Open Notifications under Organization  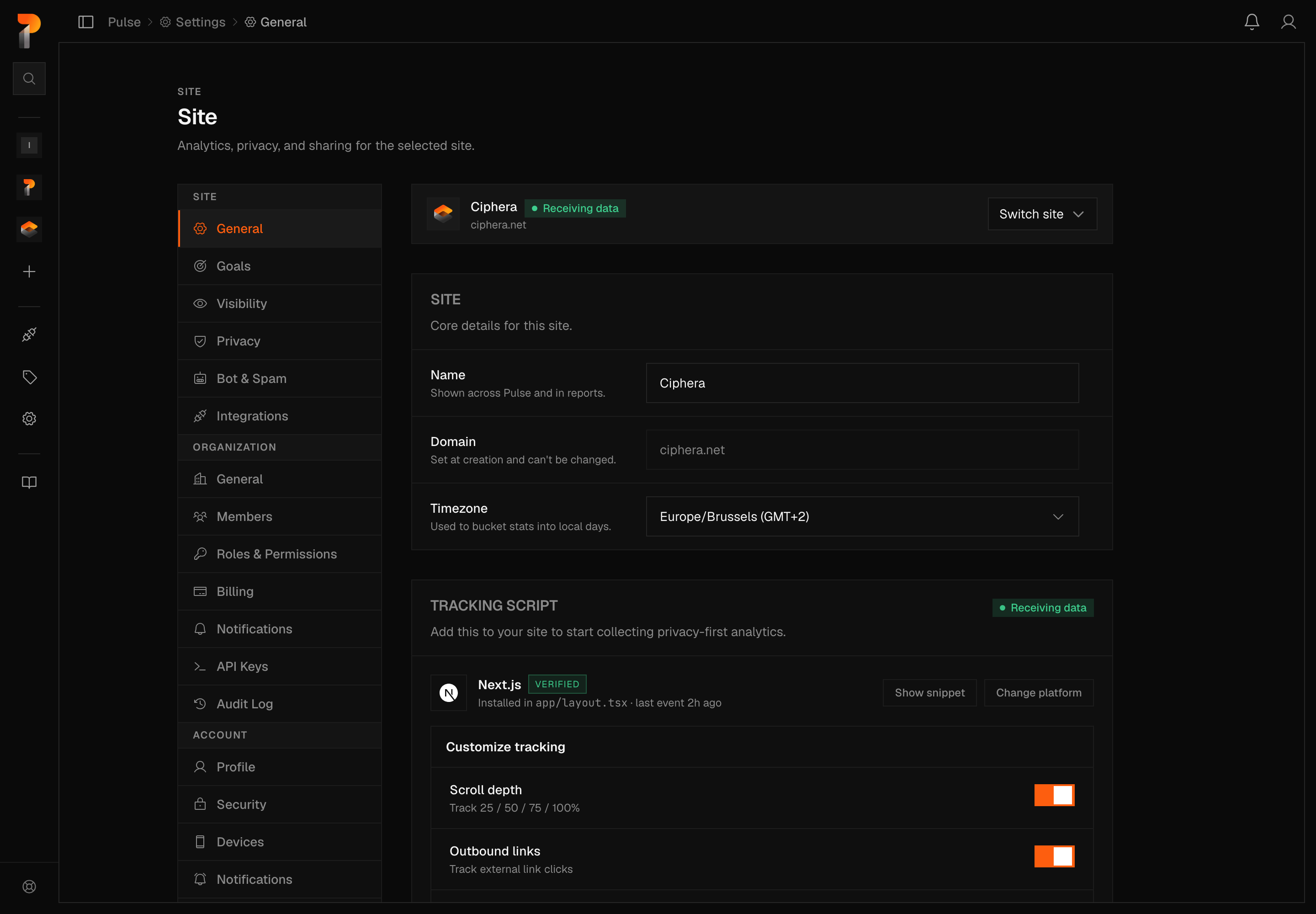[280, 629]
